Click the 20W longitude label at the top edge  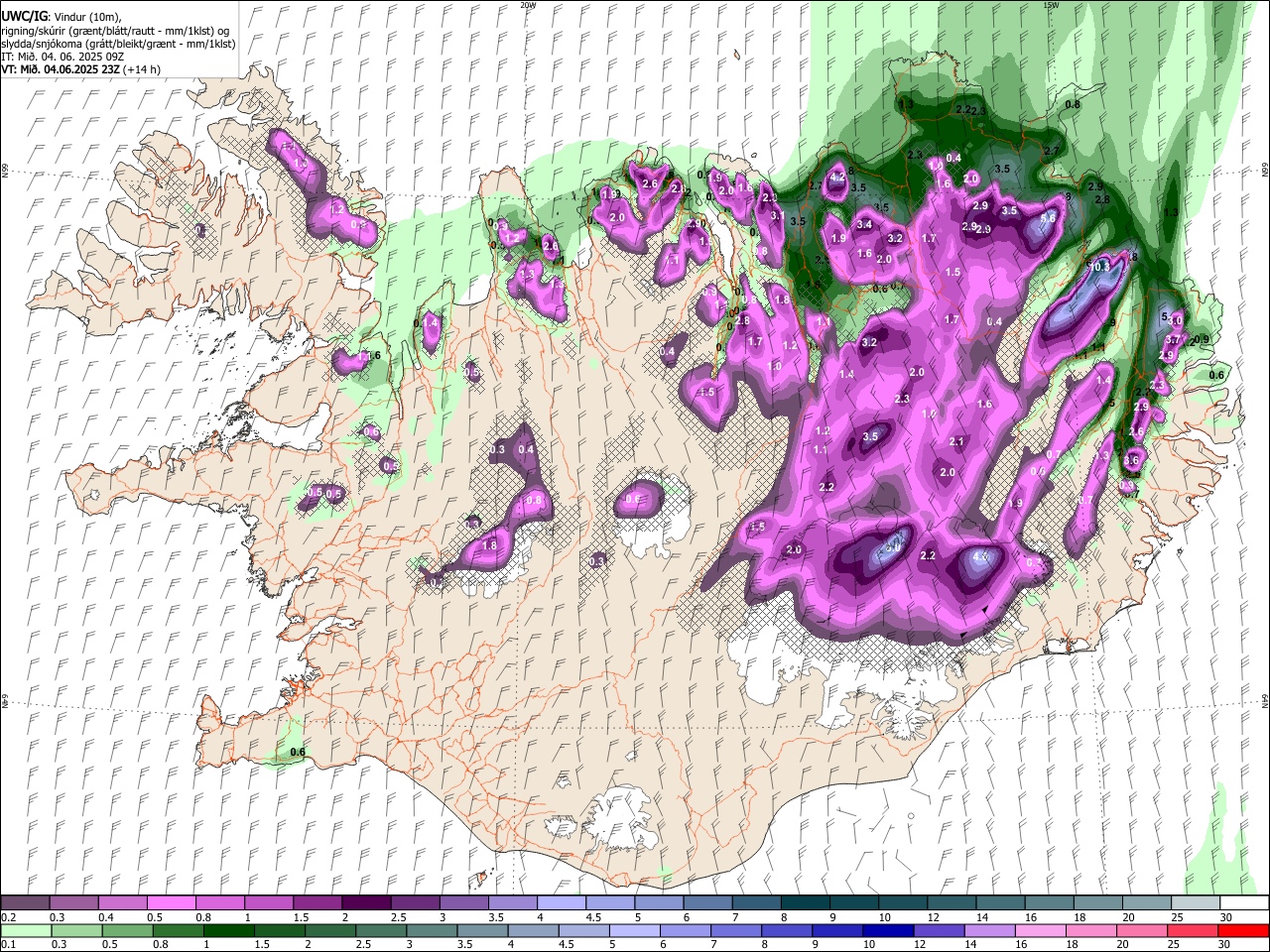click(x=528, y=5)
